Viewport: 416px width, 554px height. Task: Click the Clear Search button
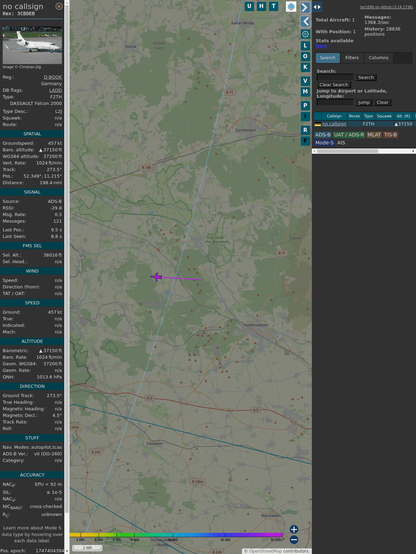point(334,85)
